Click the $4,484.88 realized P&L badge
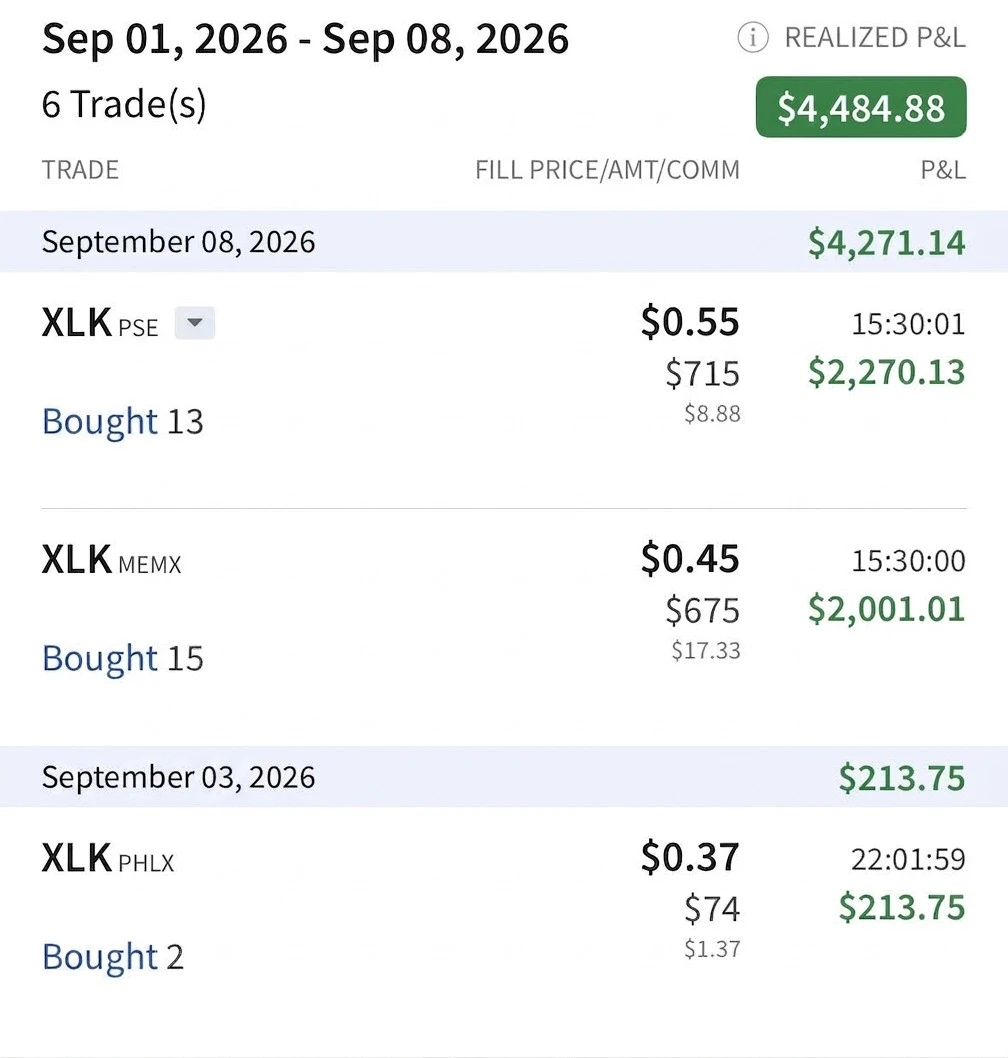The image size is (1008, 1058). pos(861,107)
